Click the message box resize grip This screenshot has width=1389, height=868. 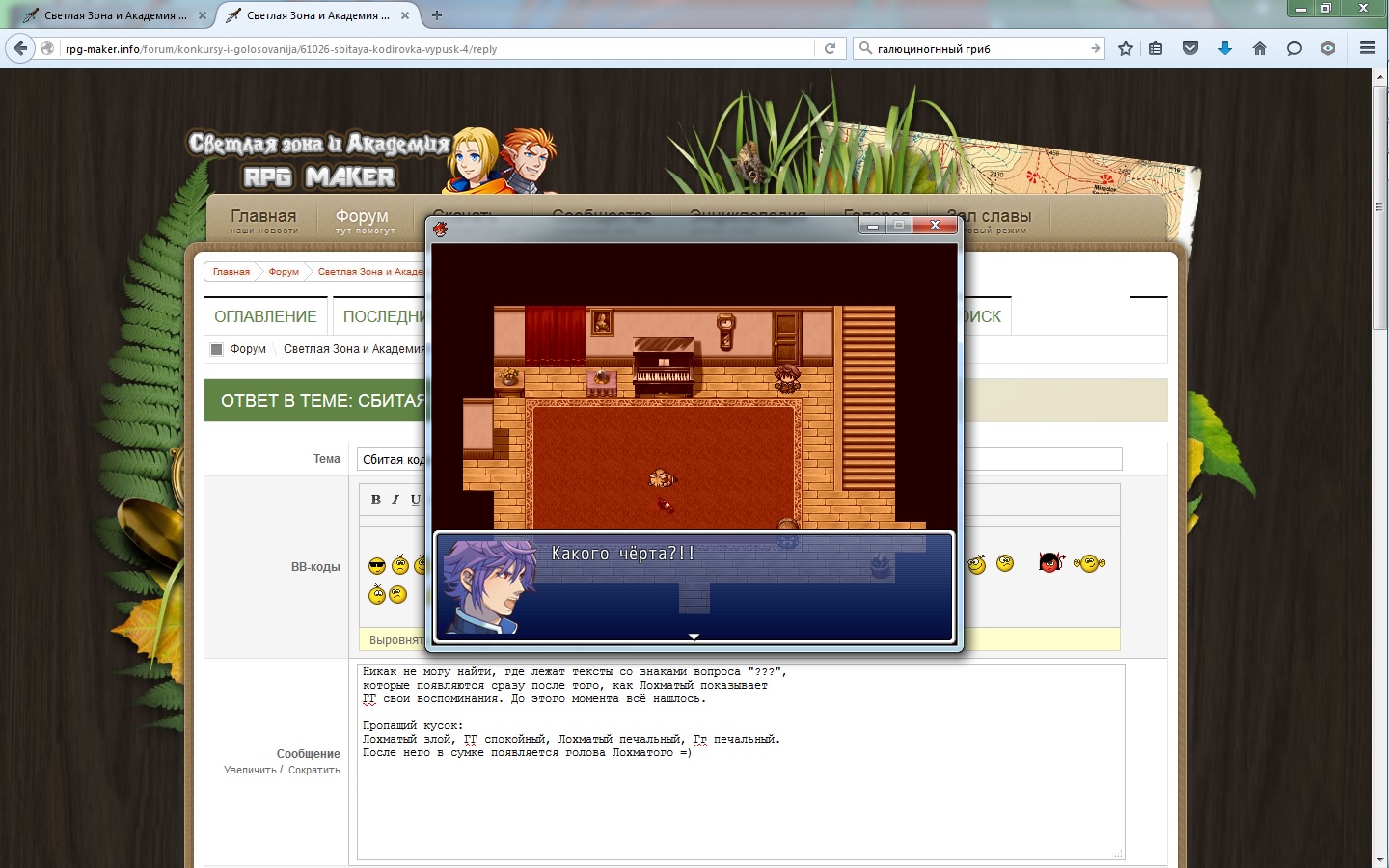point(1119,854)
